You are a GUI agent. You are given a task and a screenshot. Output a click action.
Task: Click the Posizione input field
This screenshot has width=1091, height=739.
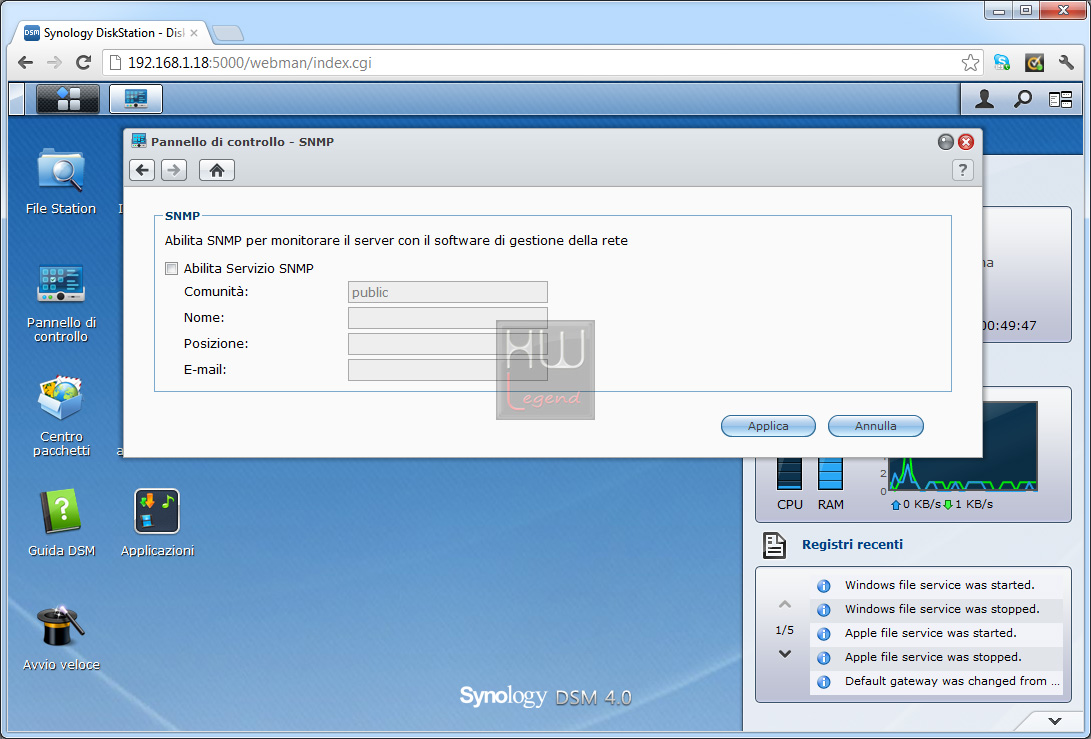coord(447,344)
